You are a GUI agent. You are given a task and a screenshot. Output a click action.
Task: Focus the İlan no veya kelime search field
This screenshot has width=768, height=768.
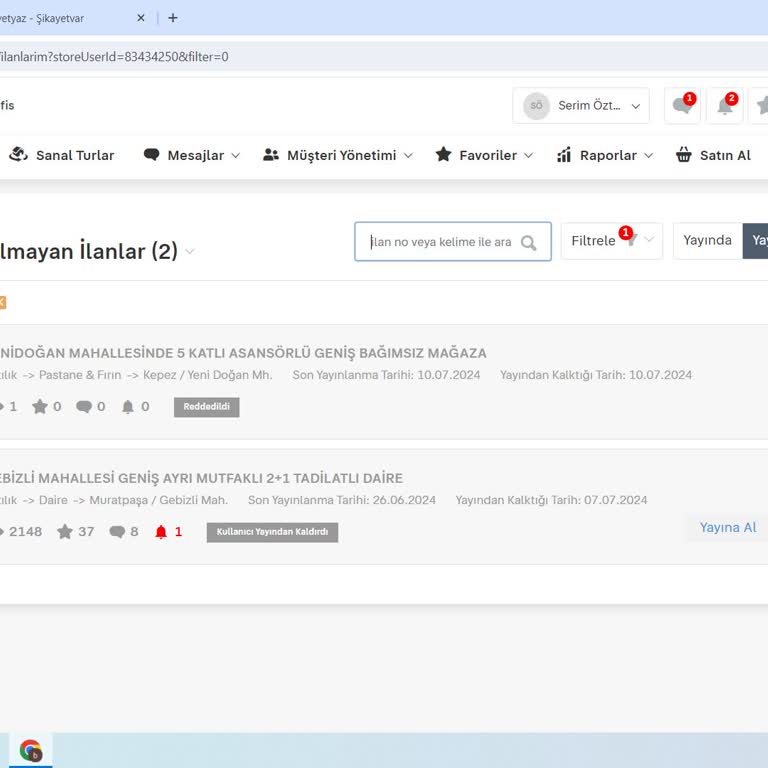click(453, 241)
